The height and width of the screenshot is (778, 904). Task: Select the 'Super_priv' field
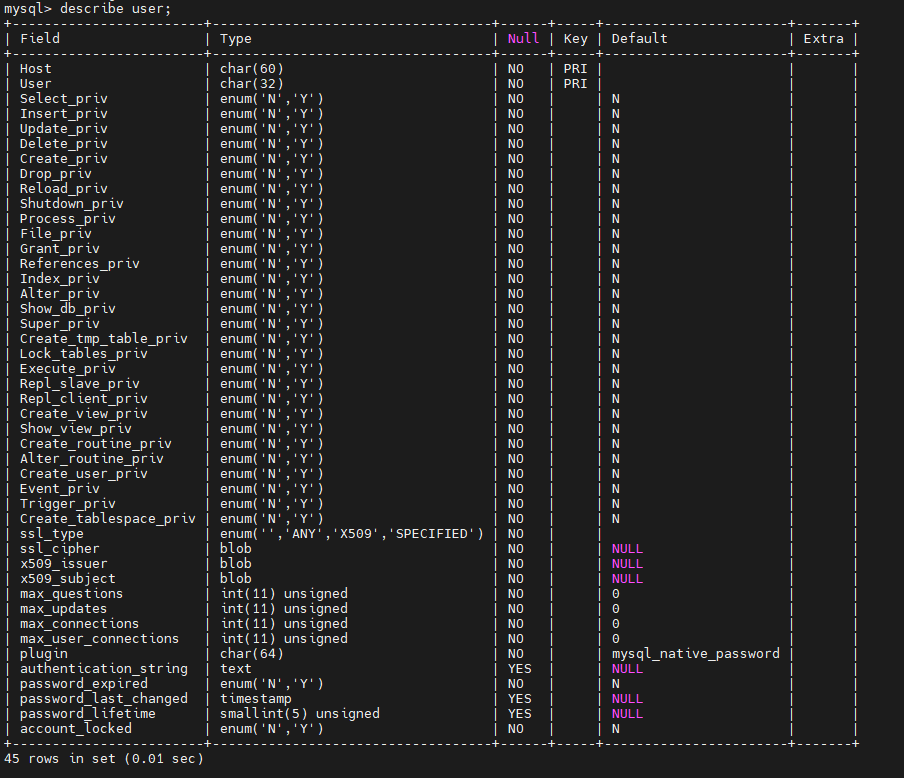(x=59, y=324)
